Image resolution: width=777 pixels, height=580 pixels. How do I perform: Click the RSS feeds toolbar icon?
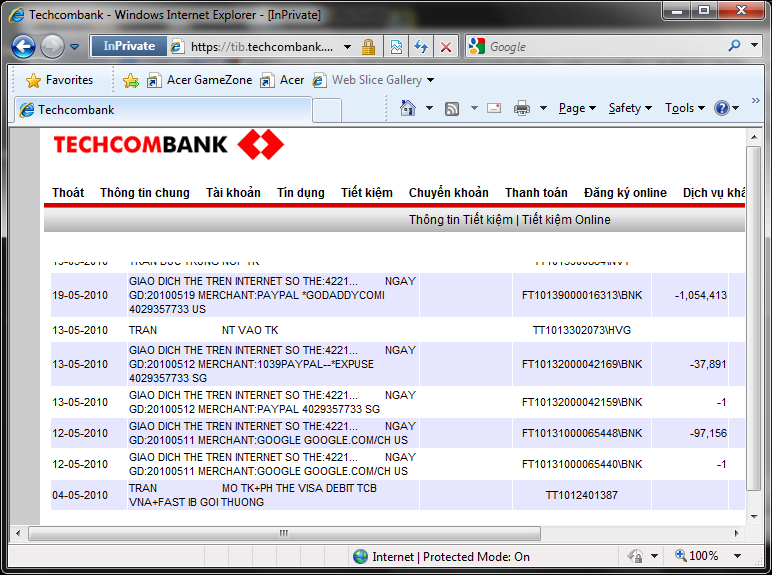pos(452,109)
